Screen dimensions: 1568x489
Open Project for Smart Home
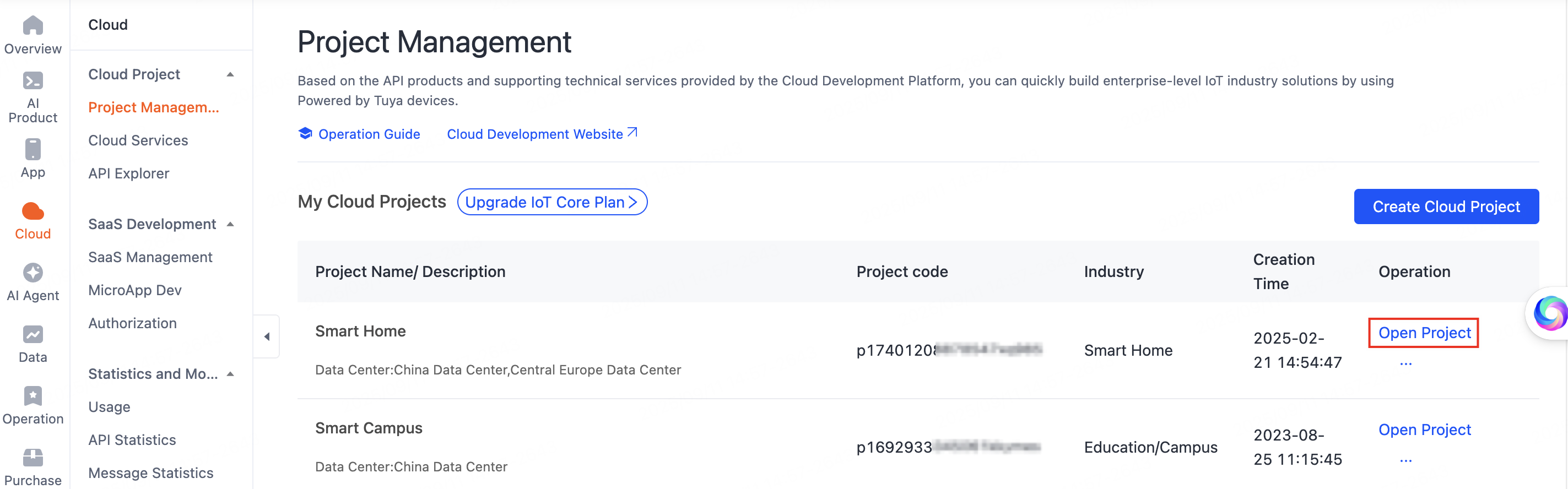(x=1424, y=333)
